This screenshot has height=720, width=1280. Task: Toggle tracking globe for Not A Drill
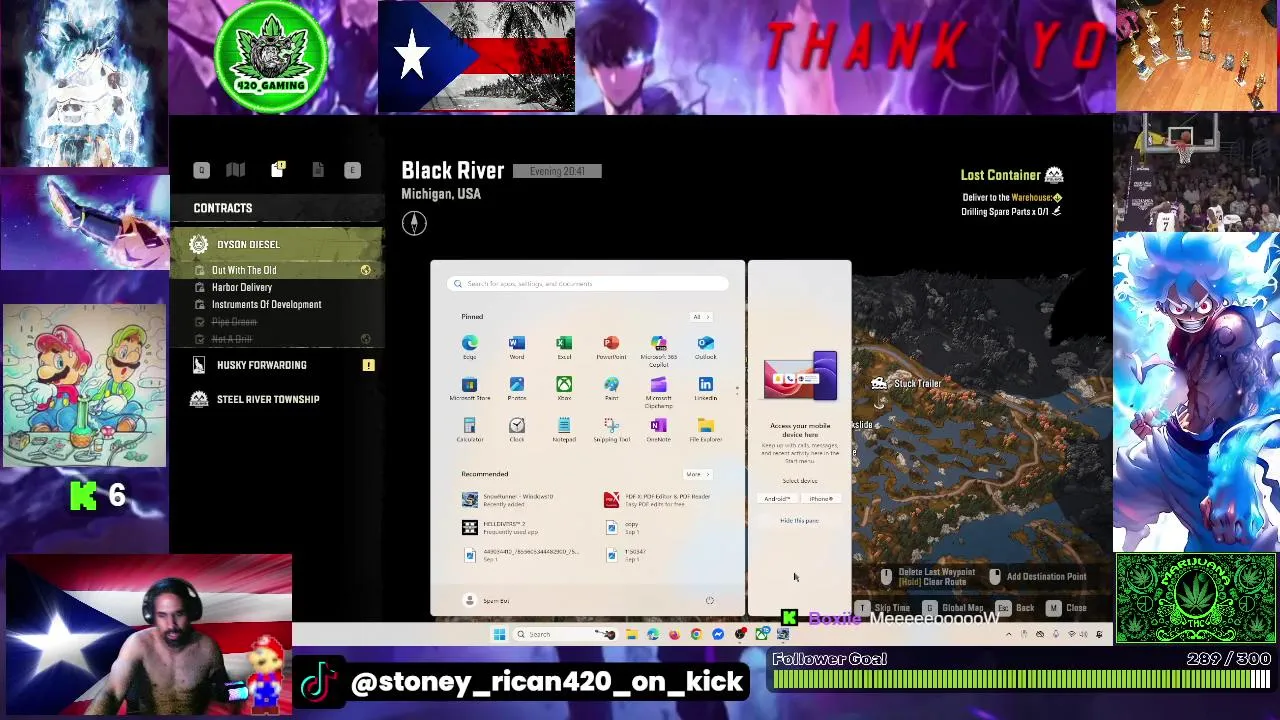coord(365,339)
